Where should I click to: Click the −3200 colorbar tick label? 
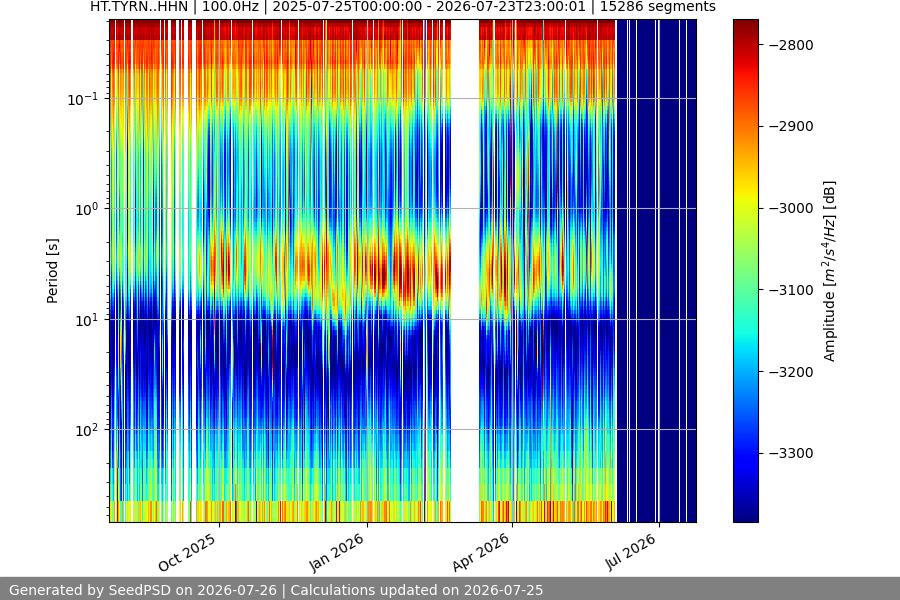791,372
